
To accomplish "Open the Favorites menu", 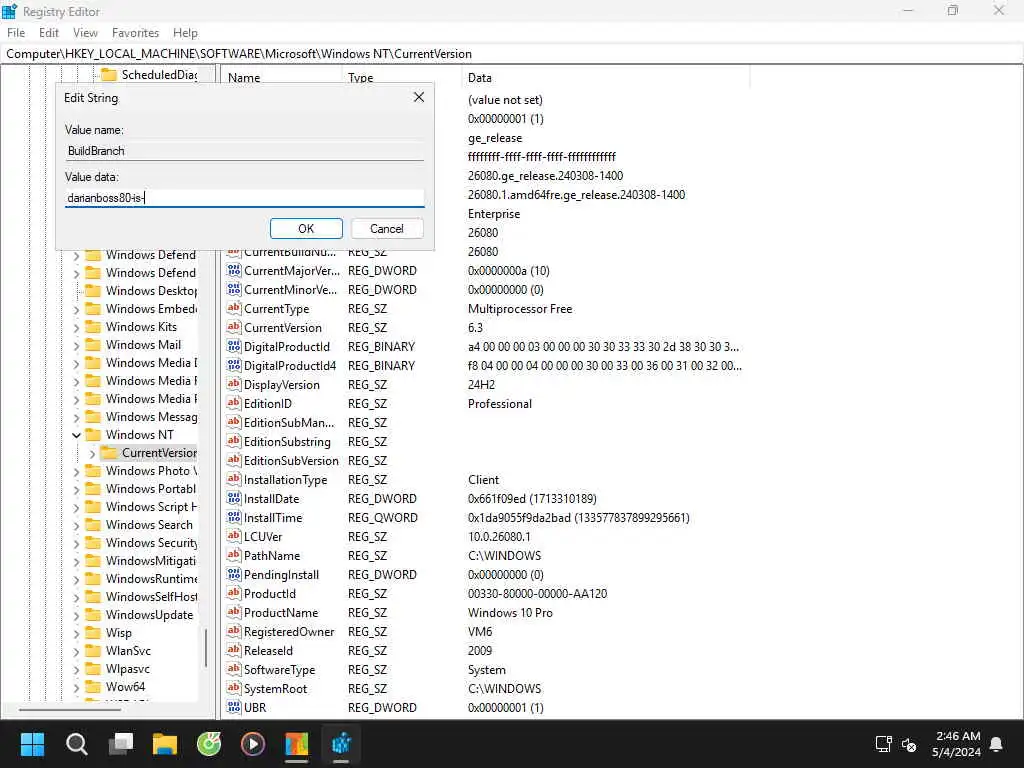I will pos(135,33).
